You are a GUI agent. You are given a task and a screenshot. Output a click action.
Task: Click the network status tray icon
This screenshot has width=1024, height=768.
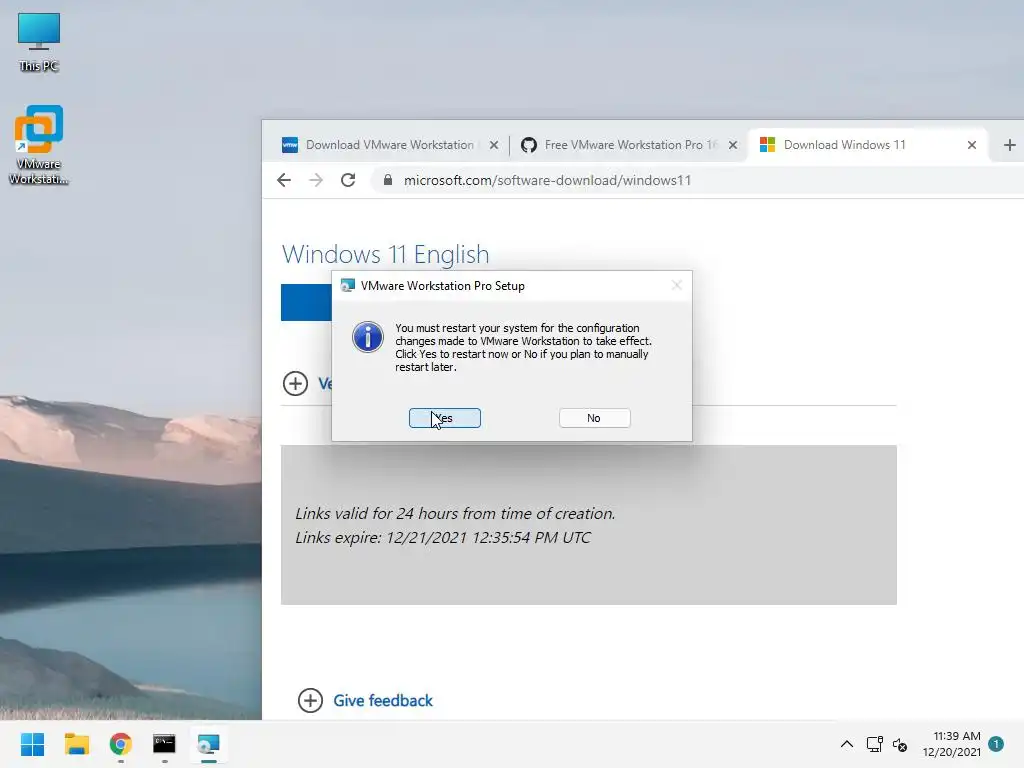pos(874,744)
